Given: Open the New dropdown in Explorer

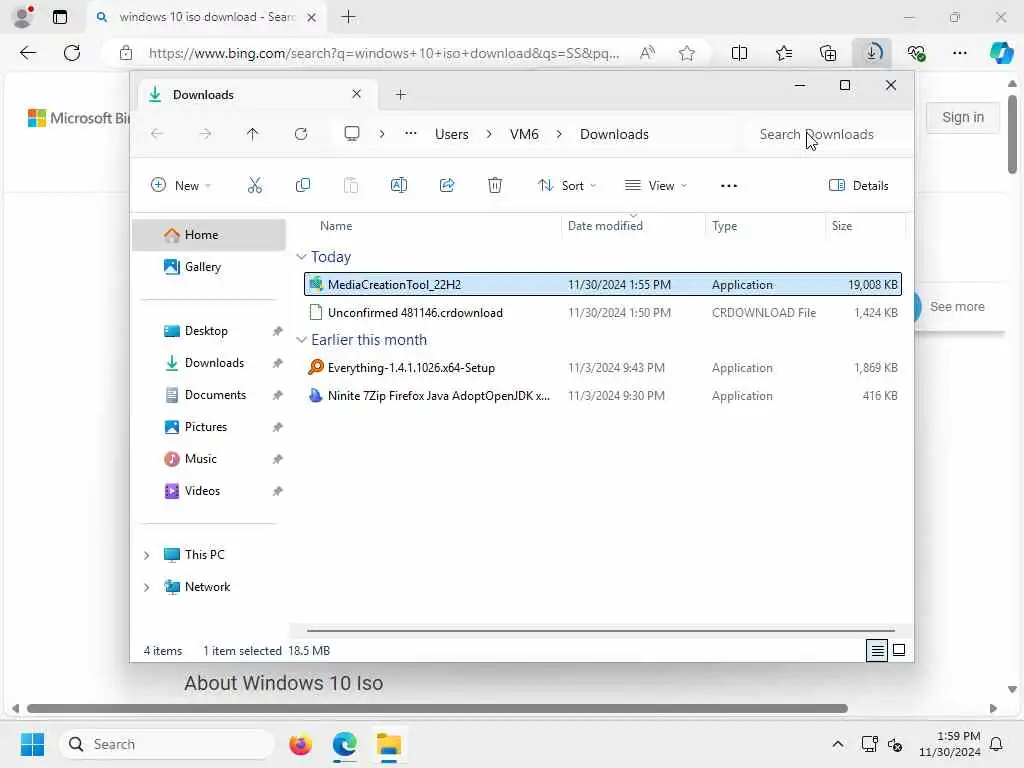Looking at the screenshot, I should tap(181, 185).
